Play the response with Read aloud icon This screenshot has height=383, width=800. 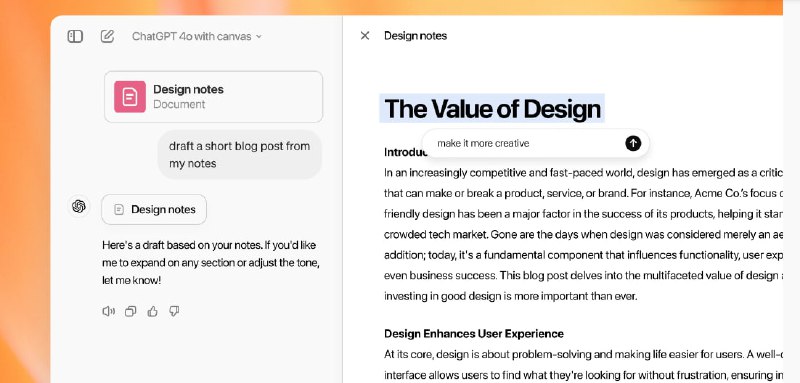[108, 311]
